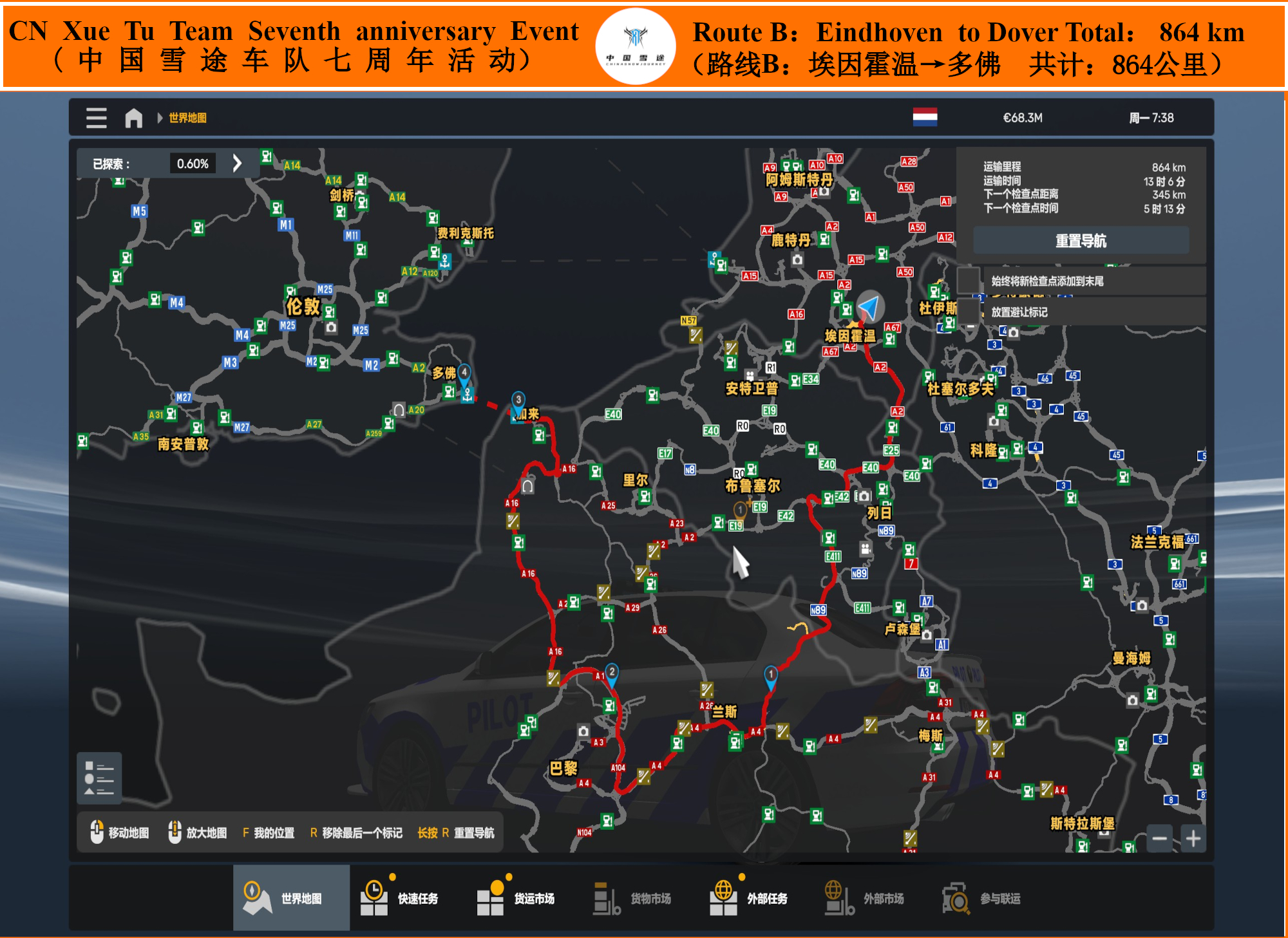Click the 运输时间 13 时 6 分 readout

point(1084,181)
